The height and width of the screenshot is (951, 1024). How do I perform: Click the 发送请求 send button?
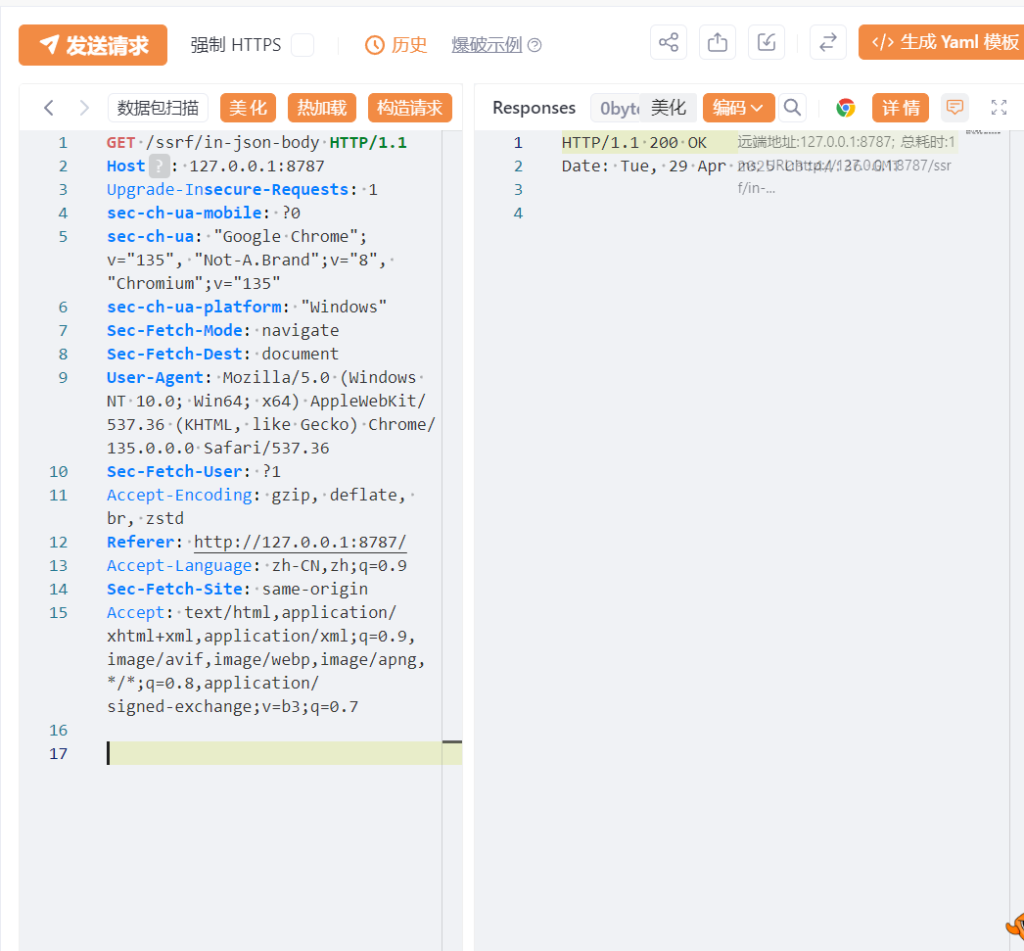(93, 45)
